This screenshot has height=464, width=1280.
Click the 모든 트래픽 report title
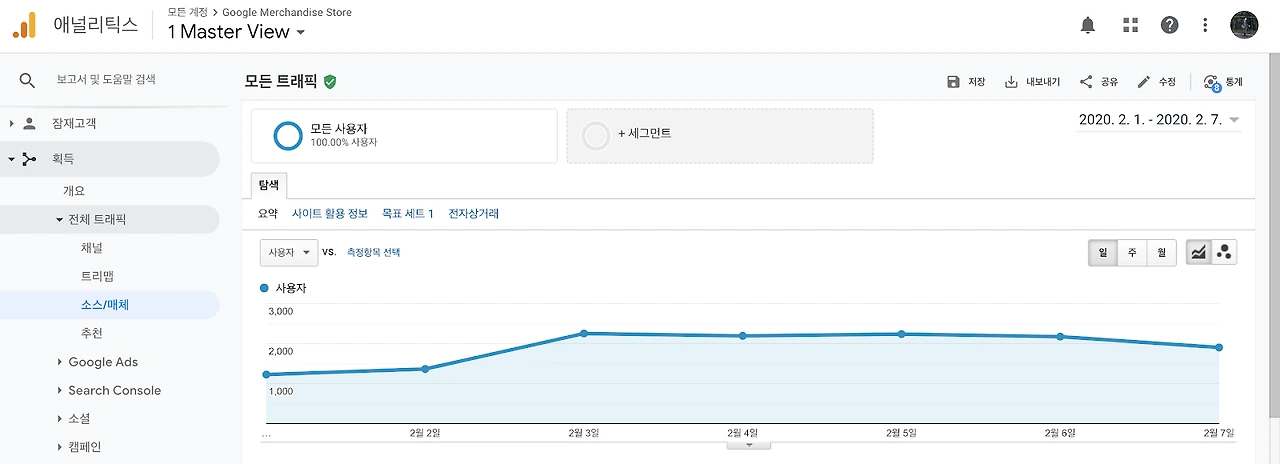(x=279, y=82)
